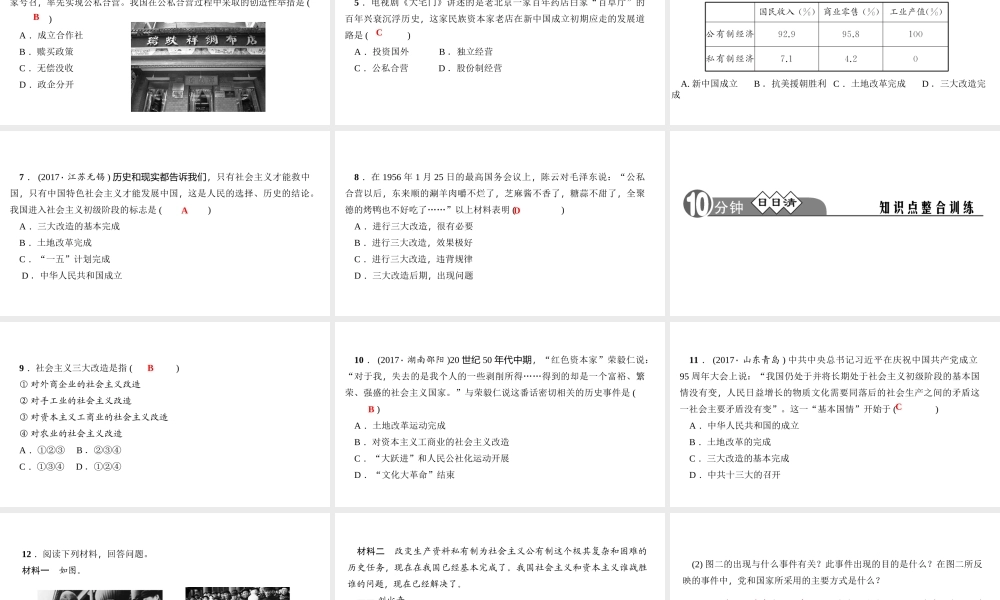Screen dimensions: 1000x600
Task: Select question 8 option A 进行三大改造，很有必要
Action: point(414,226)
